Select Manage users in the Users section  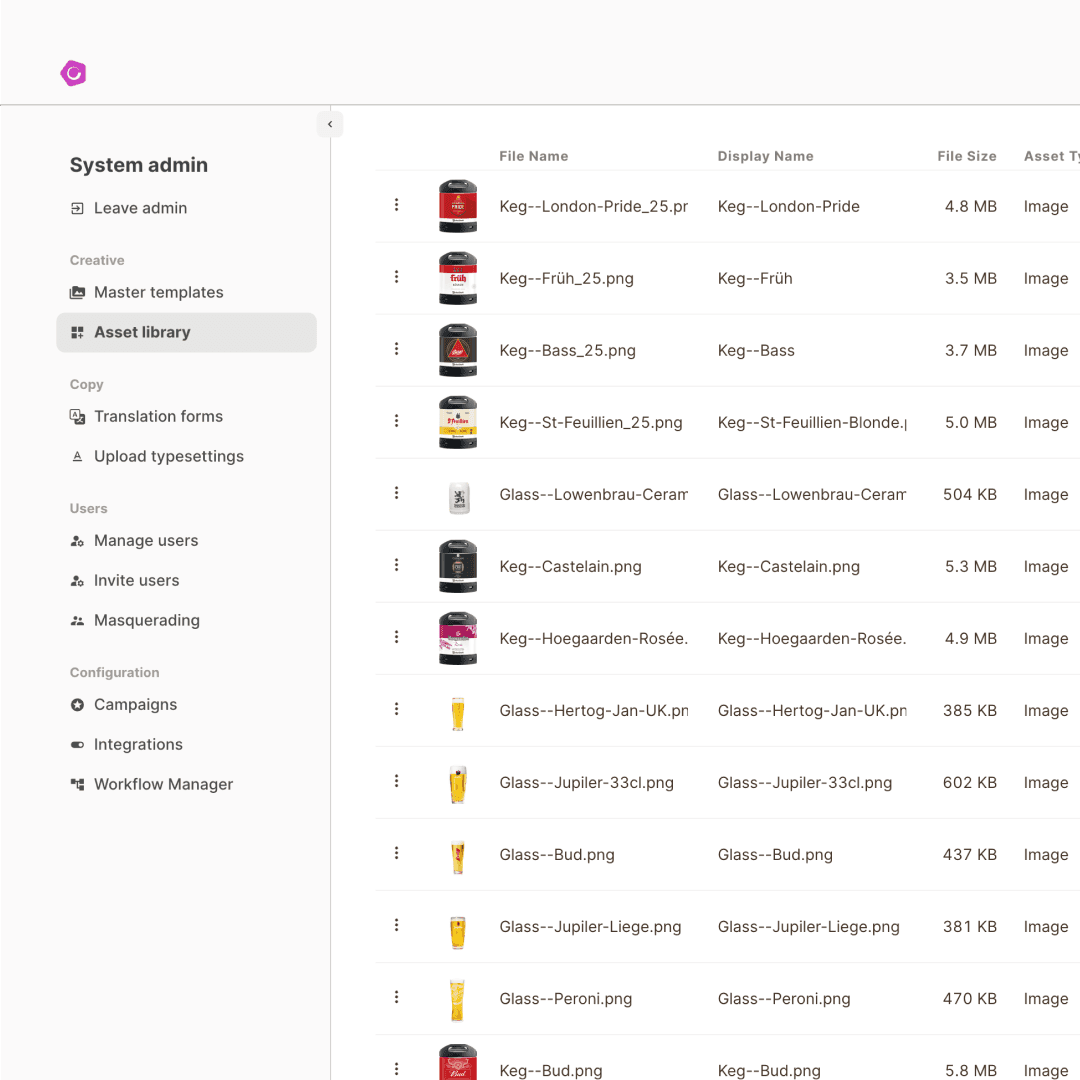pyautogui.click(x=146, y=540)
